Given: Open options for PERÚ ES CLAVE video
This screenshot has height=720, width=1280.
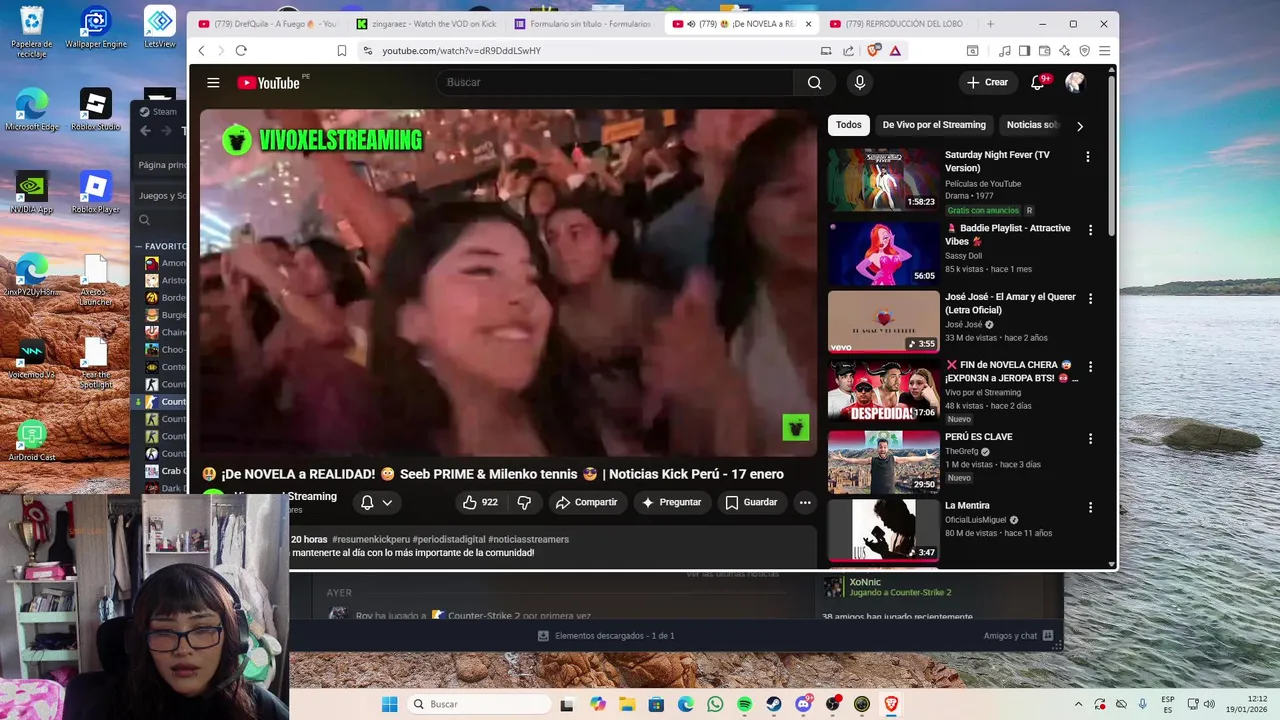Looking at the screenshot, I should [1090, 439].
